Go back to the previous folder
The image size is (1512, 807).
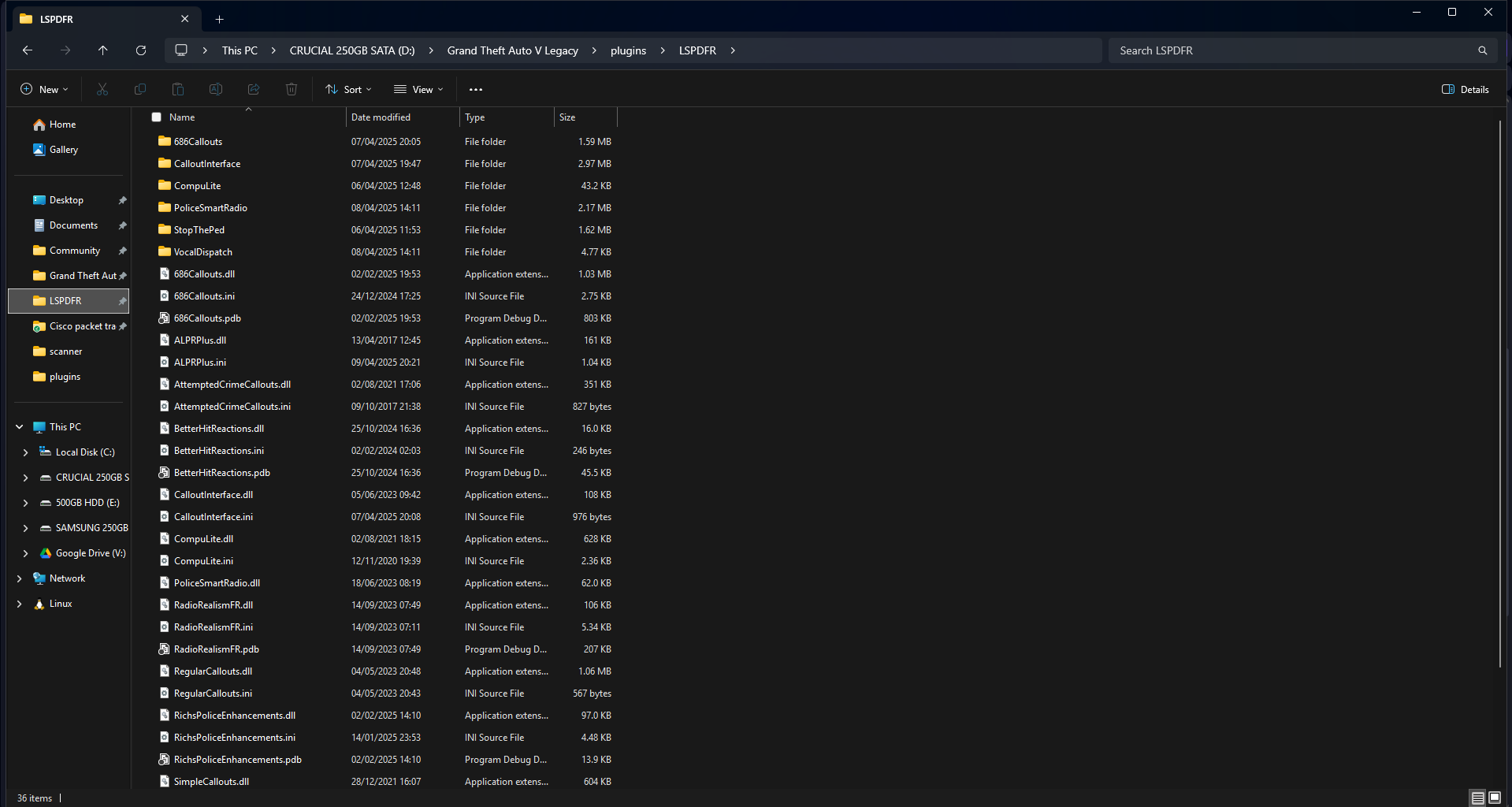pos(28,50)
